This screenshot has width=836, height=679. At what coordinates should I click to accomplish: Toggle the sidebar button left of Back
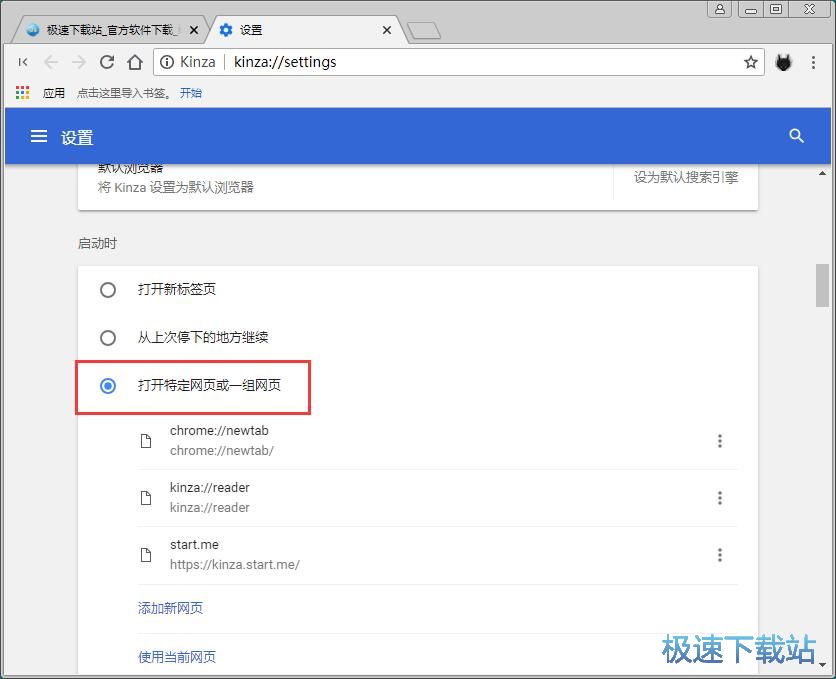(23, 62)
